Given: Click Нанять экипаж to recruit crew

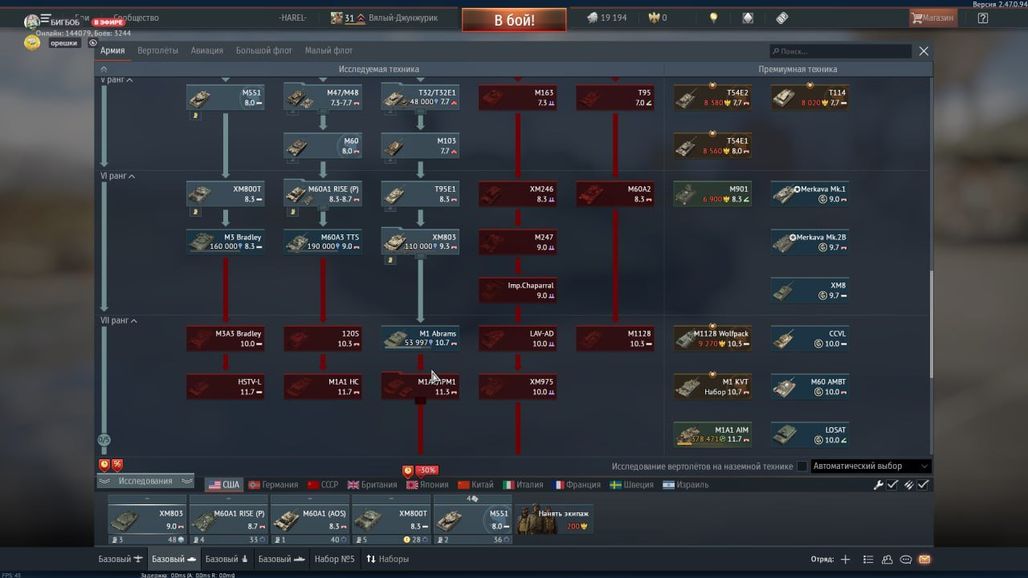Looking at the screenshot, I should (x=555, y=519).
